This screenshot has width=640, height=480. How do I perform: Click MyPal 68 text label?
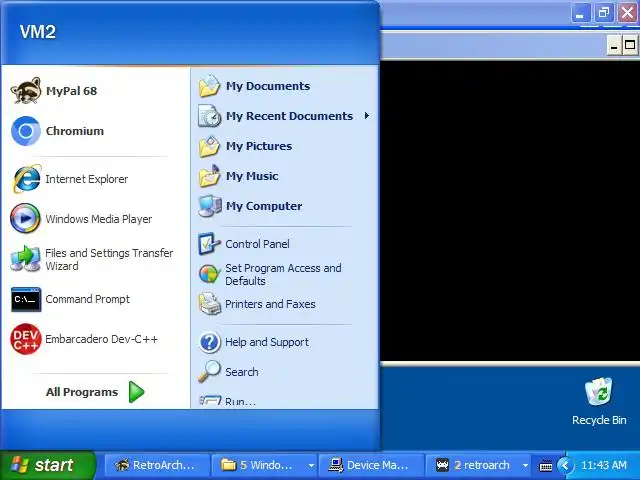click(x=71, y=91)
